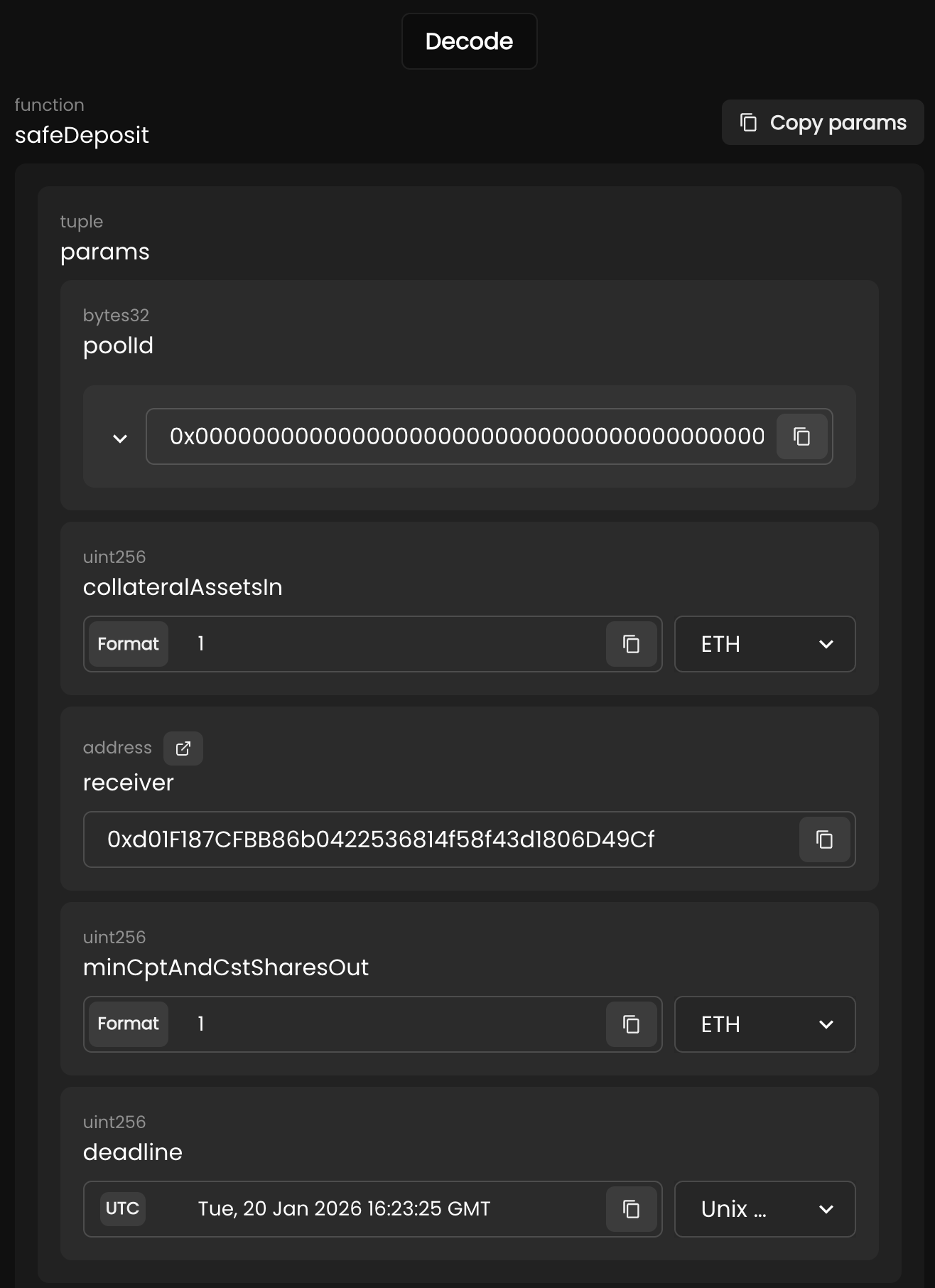
Task: Click the minCptAndCstSharesOut value field
Action: coord(391,1024)
